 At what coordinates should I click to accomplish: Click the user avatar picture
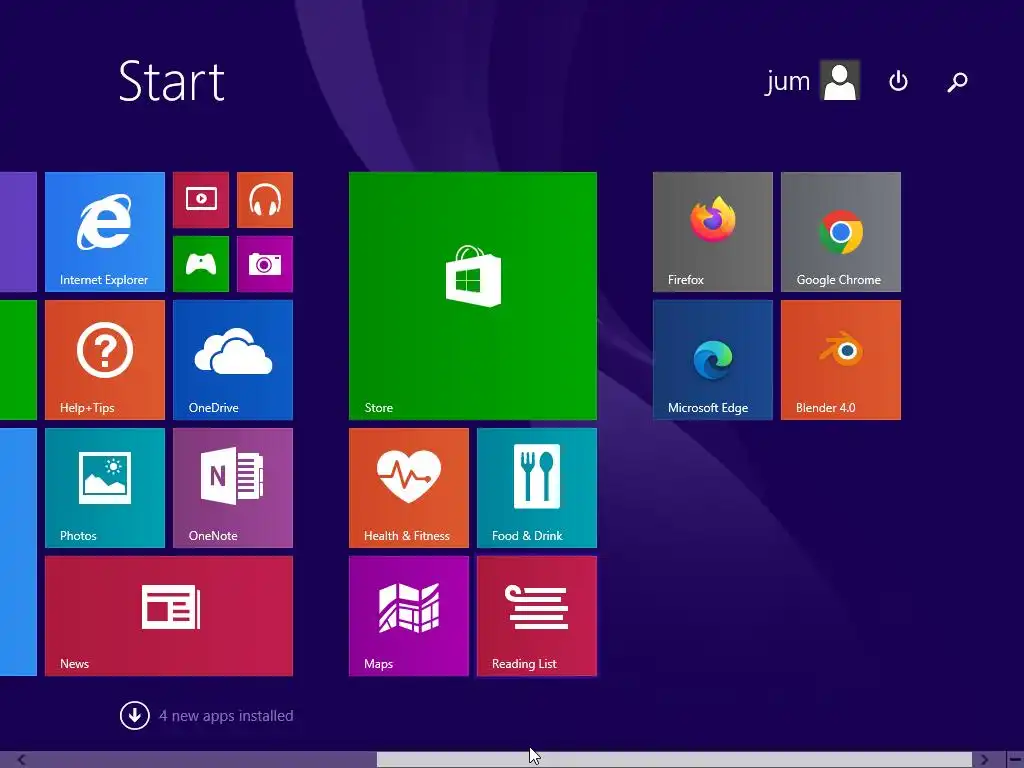pos(840,80)
